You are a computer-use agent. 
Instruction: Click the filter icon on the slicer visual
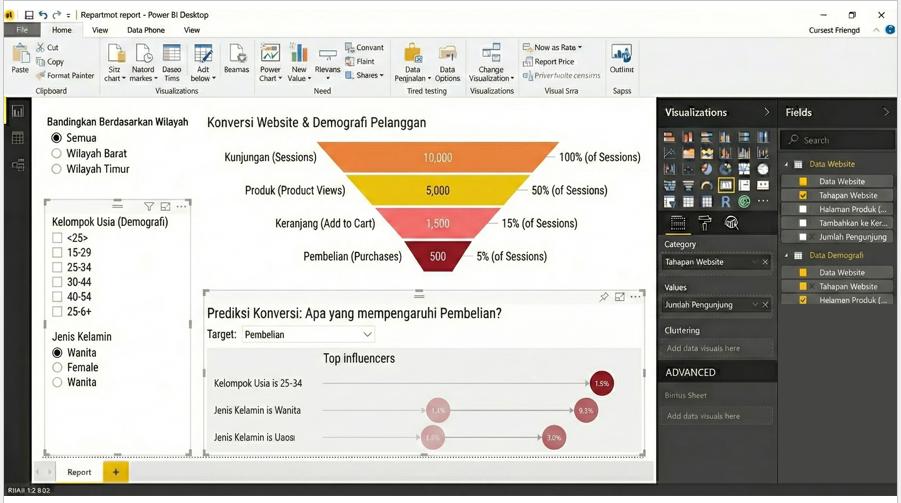[x=149, y=207]
